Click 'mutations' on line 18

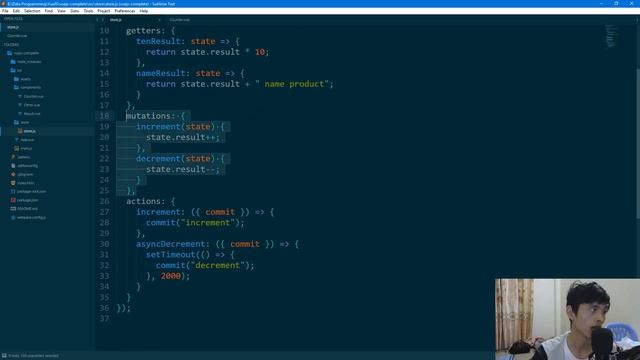[148, 116]
